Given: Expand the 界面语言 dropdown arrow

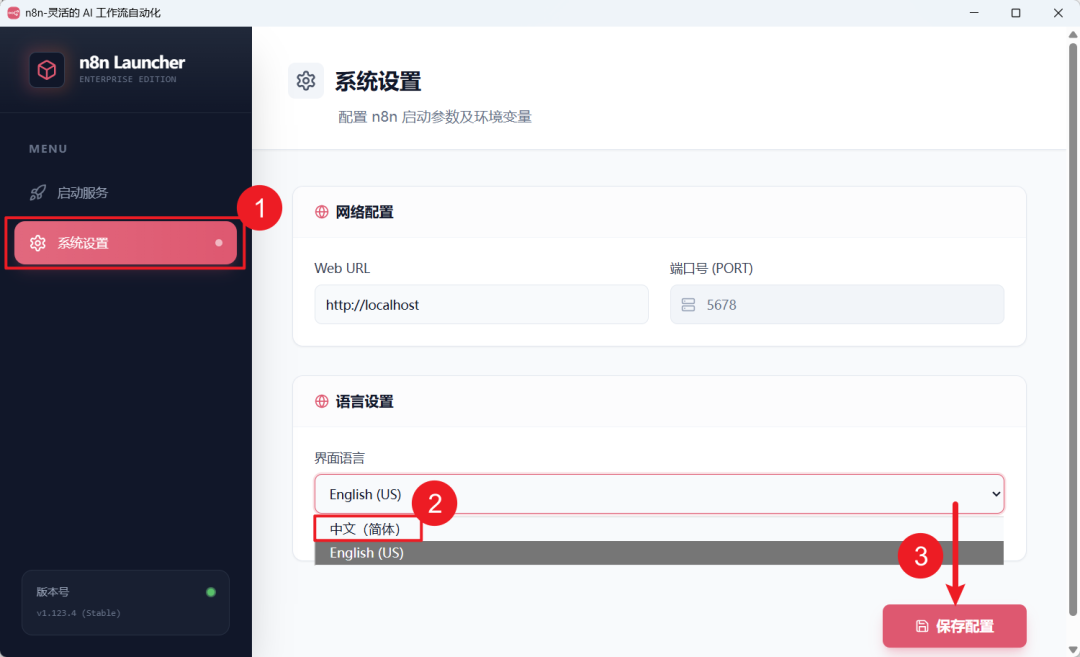Looking at the screenshot, I should (x=995, y=494).
